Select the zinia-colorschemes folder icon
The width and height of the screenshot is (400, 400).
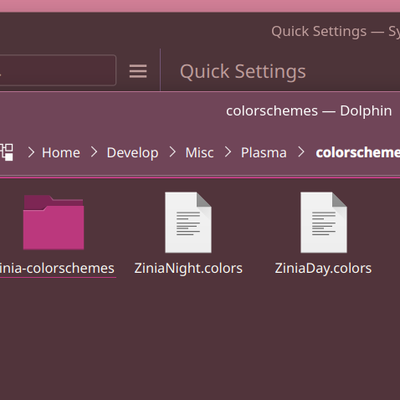click(53, 222)
